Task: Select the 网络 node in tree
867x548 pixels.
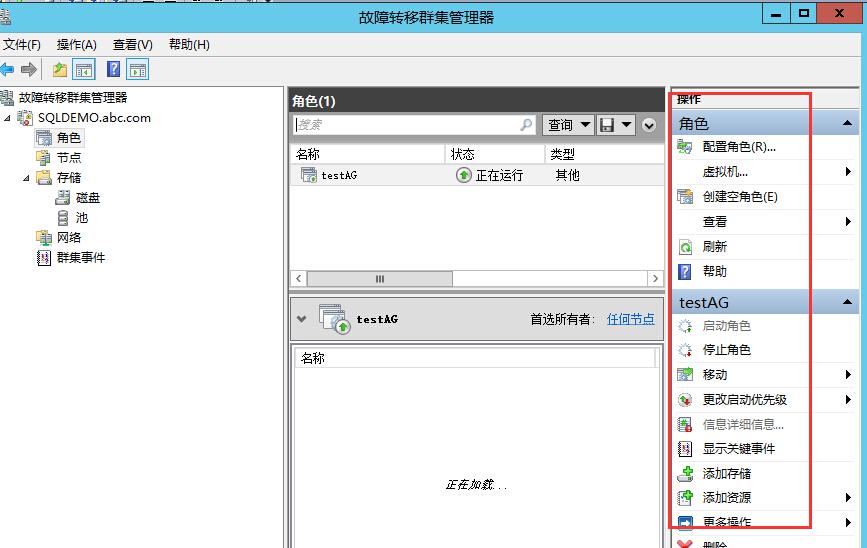Action: click(69, 237)
